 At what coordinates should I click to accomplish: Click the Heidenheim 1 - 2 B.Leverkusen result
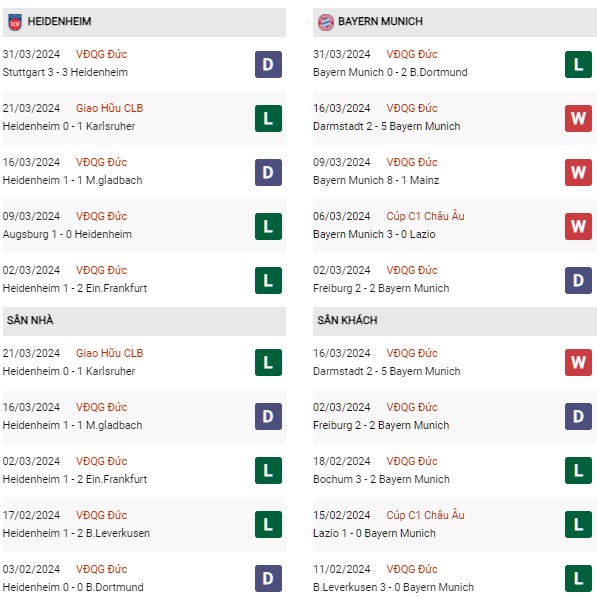[76, 533]
